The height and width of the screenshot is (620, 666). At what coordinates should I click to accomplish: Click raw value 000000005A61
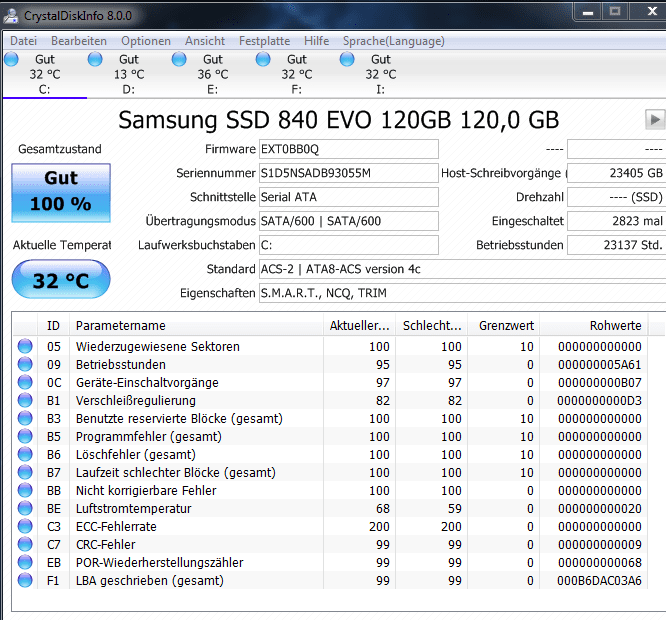pos(599,364)
